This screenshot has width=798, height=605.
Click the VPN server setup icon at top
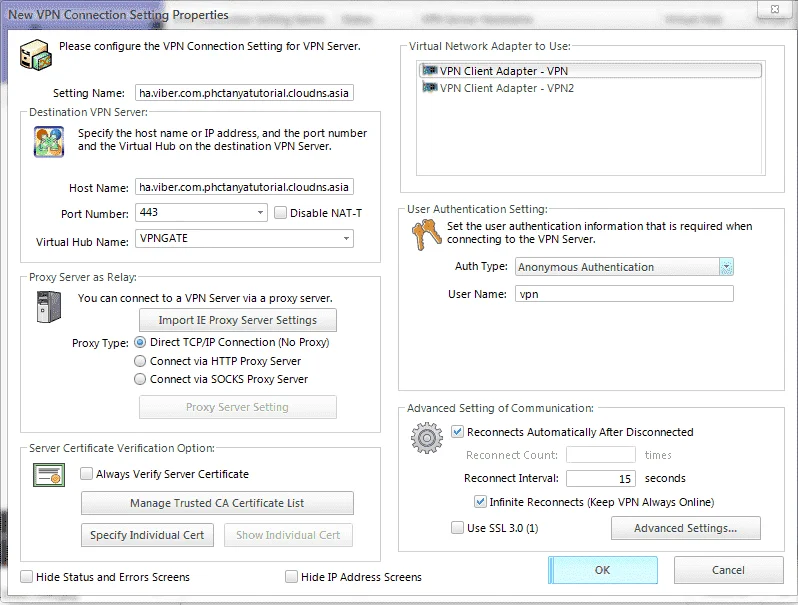[36, 54]
